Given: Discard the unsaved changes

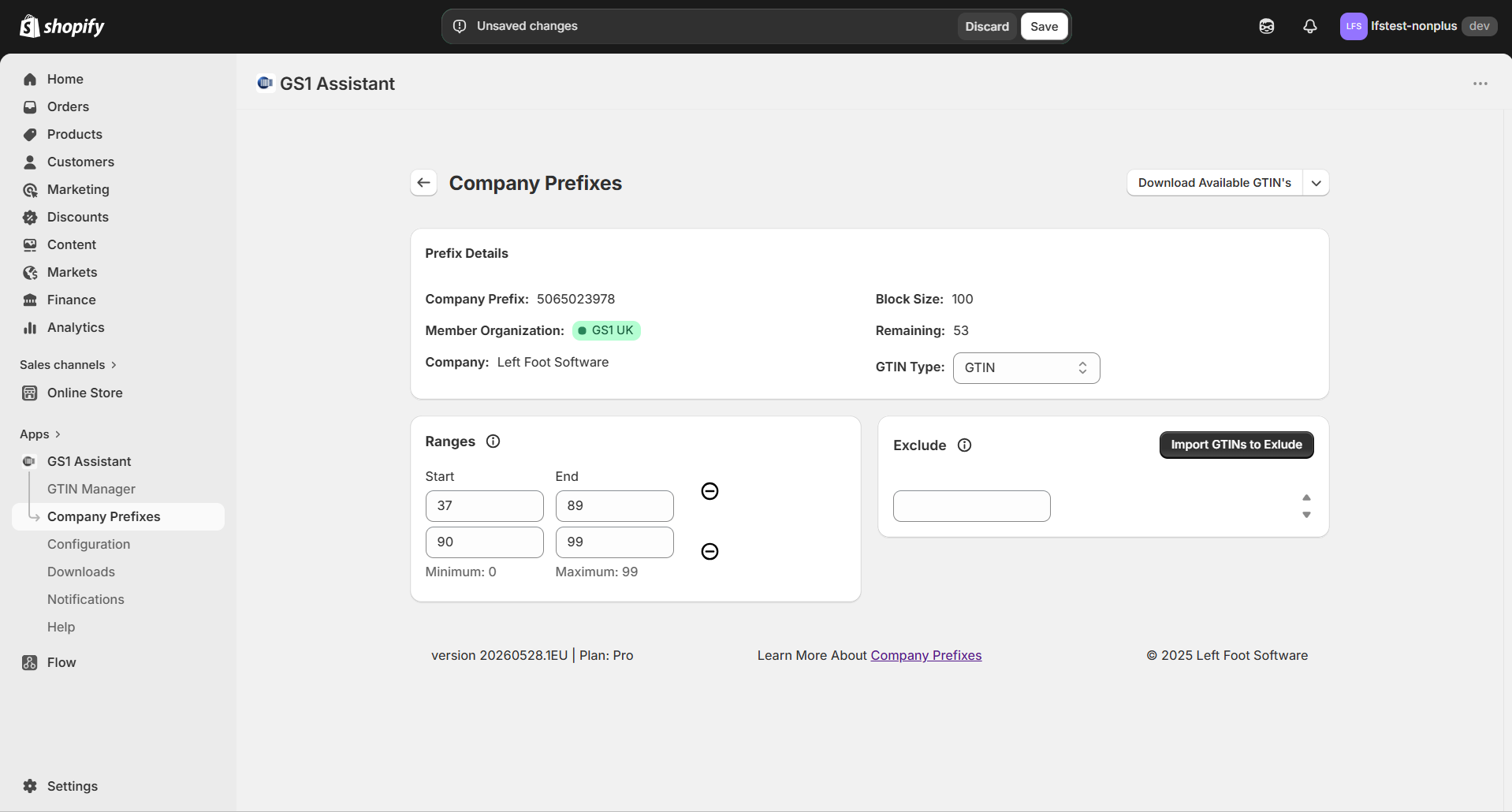Looking at the screenshot, I should click(987, 26).
